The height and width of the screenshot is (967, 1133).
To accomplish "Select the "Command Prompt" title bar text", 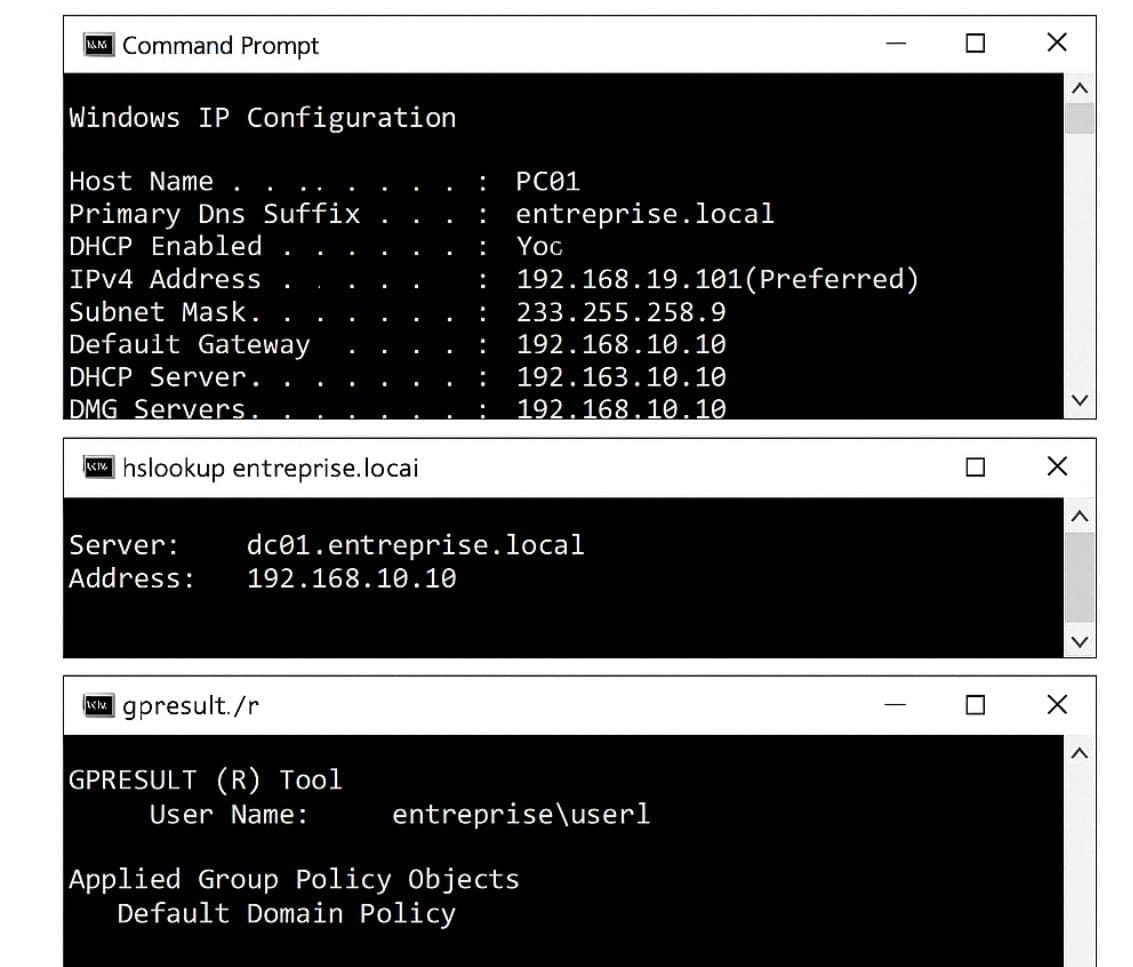I will 220,45.
